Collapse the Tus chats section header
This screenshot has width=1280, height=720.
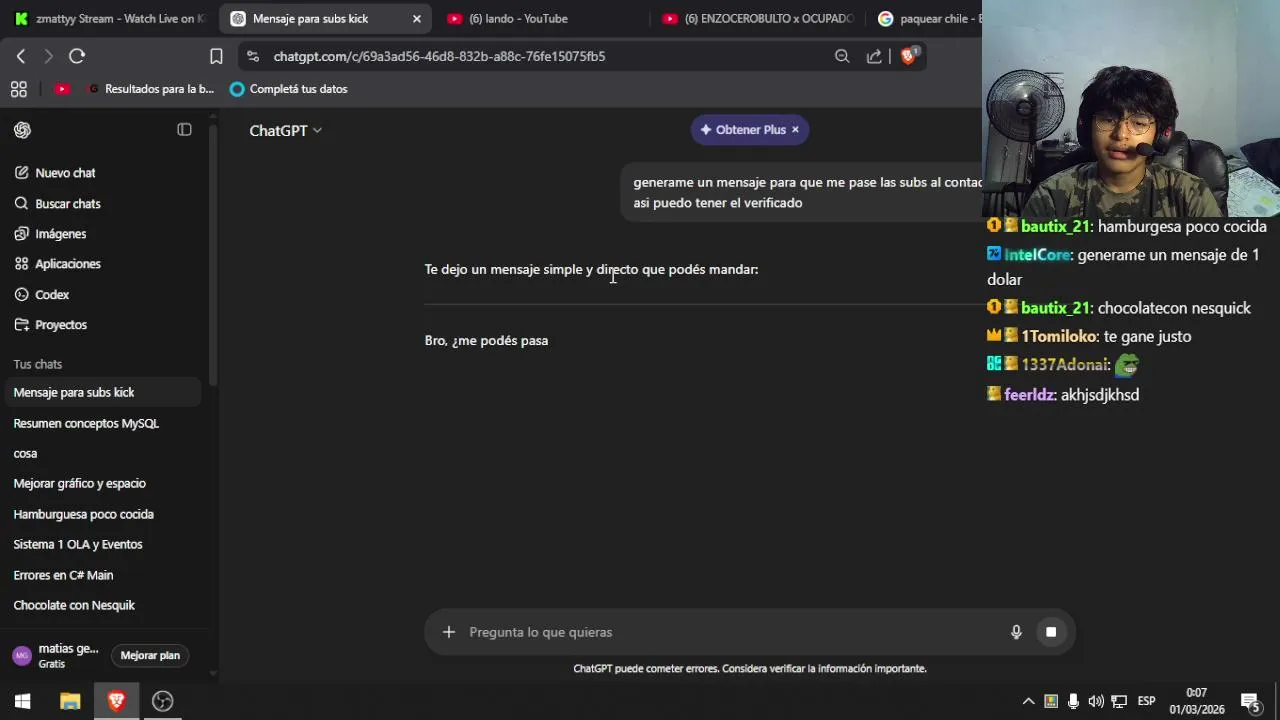pyautogui.click(x=38, y=364)
